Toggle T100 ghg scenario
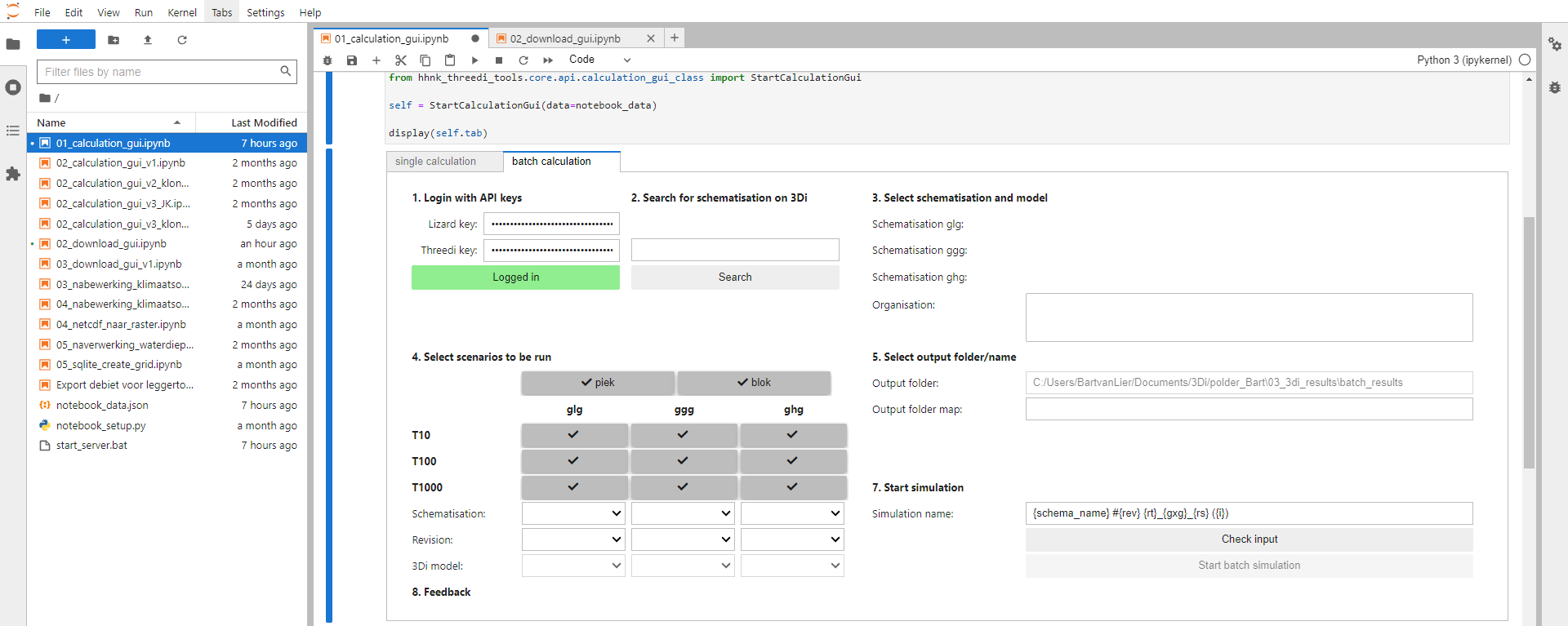Viewport: 1568px width, 626px height. [x=793, y=461]
